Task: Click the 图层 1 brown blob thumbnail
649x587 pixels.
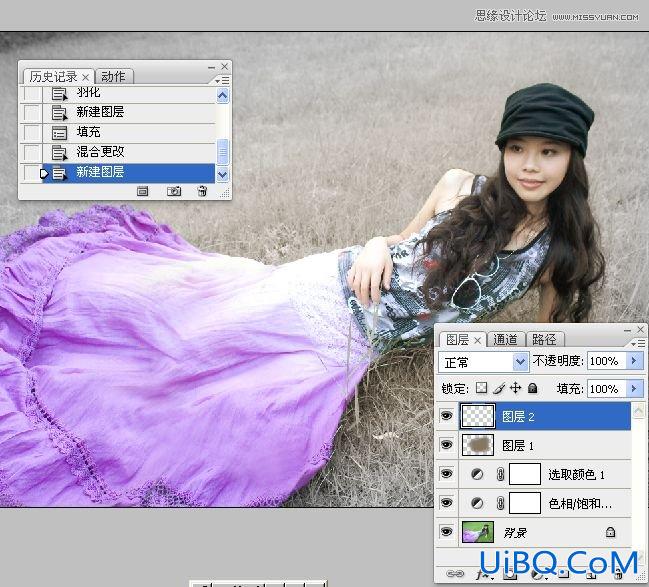Action: tap(478, 445)
